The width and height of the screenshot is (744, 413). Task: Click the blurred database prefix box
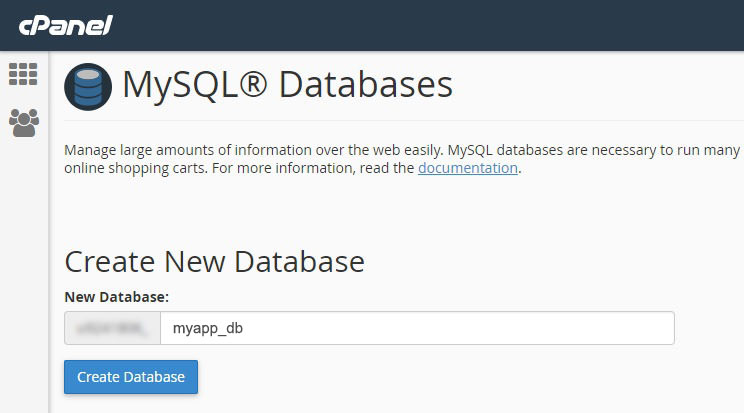112,328
